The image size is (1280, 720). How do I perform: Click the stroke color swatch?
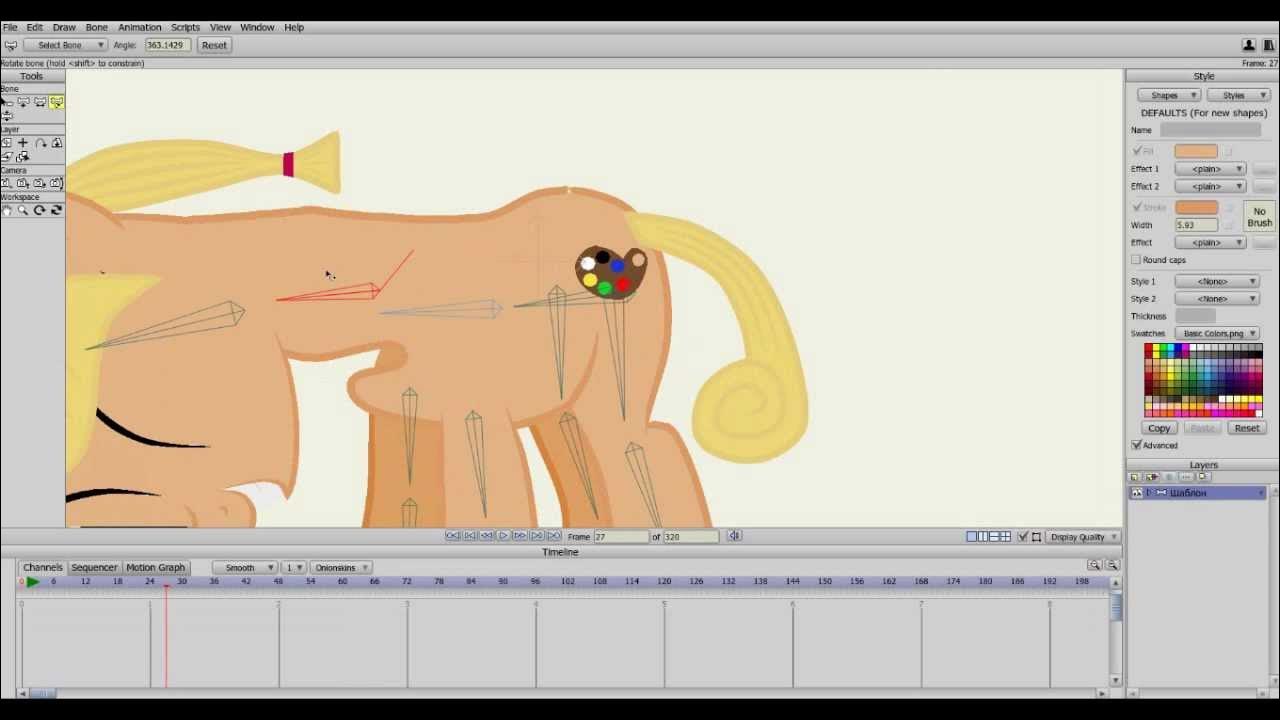click(x=1196, y=207)
